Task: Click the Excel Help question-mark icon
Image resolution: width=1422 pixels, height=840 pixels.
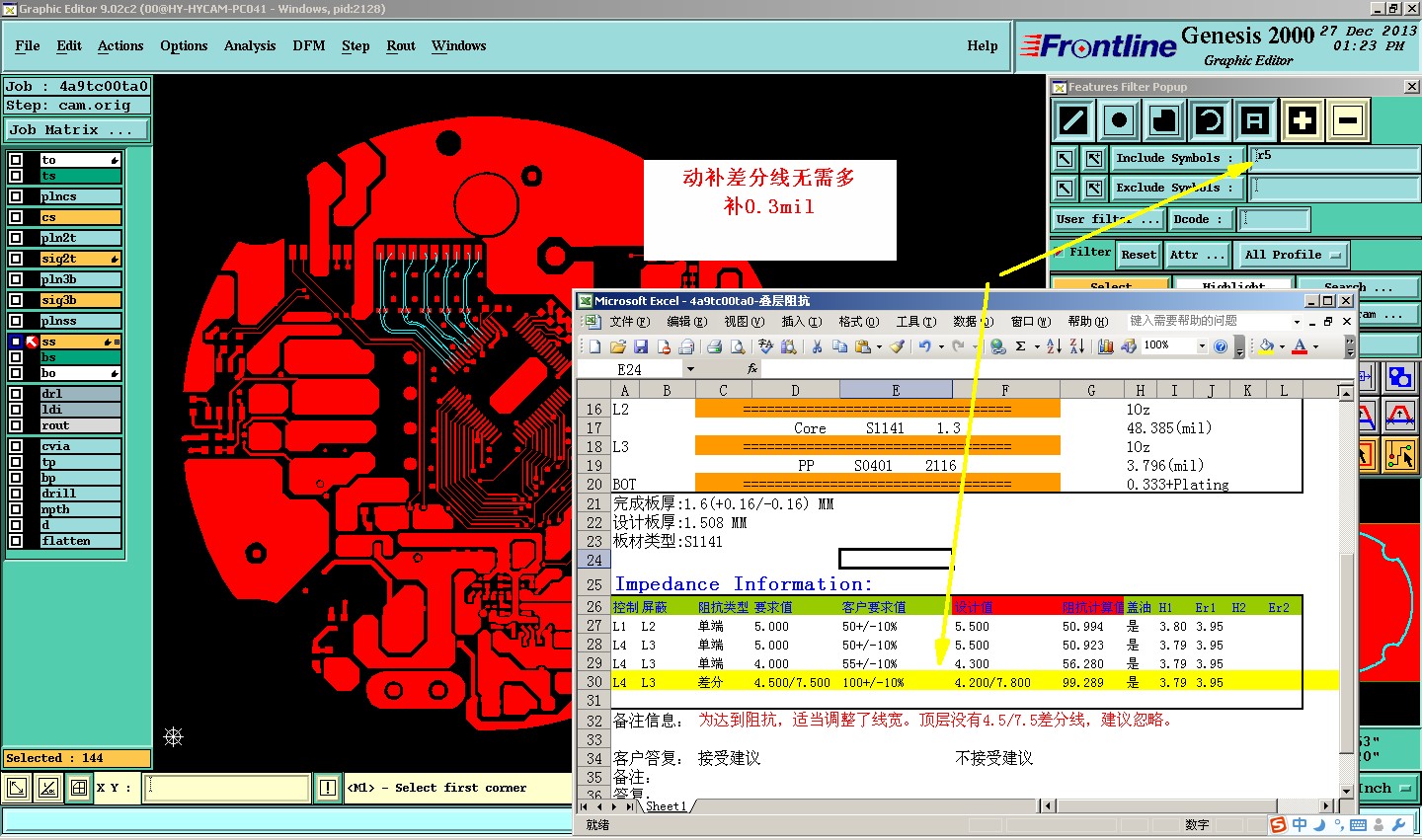Action: [x=1221, y=346]
